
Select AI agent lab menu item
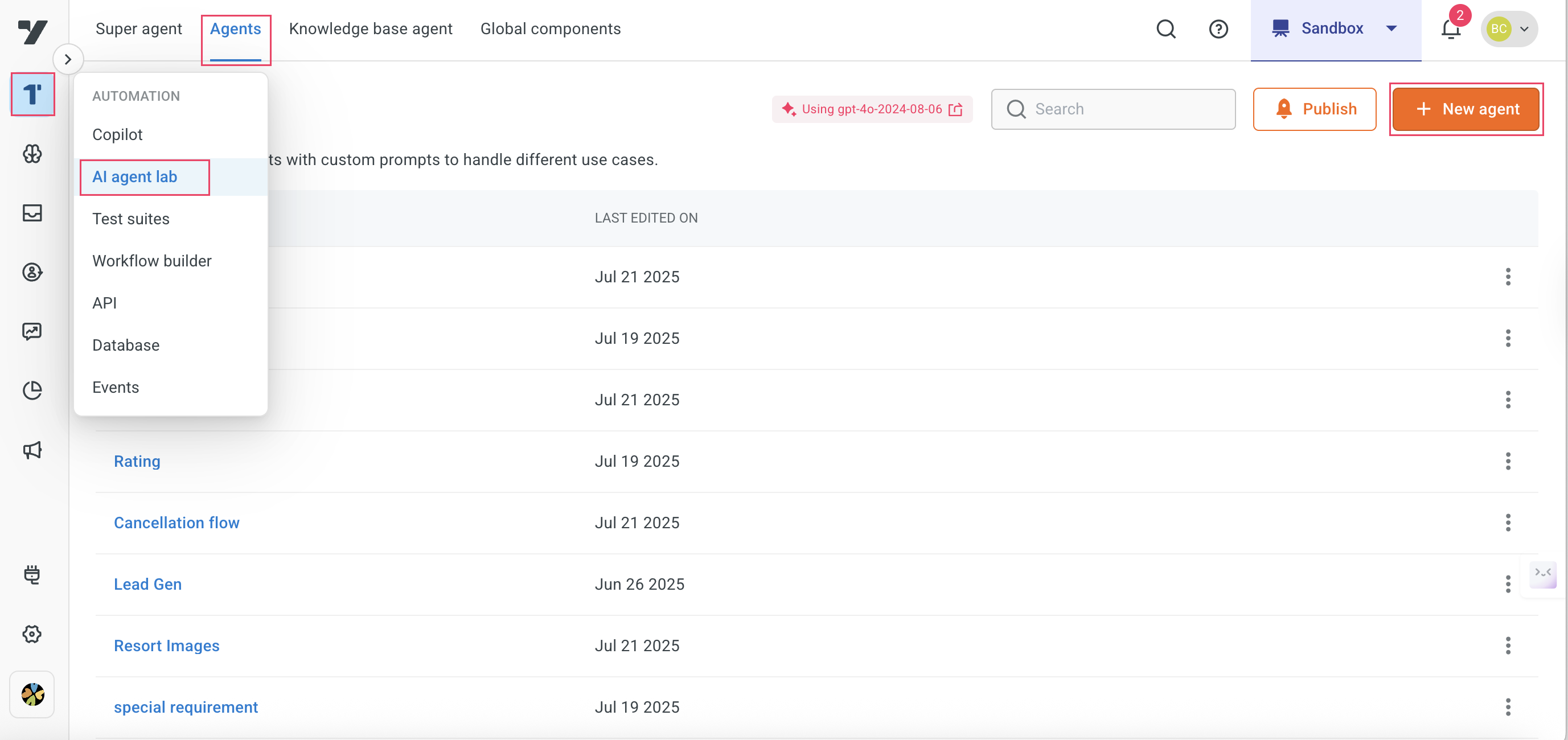(x=171, y=176)
